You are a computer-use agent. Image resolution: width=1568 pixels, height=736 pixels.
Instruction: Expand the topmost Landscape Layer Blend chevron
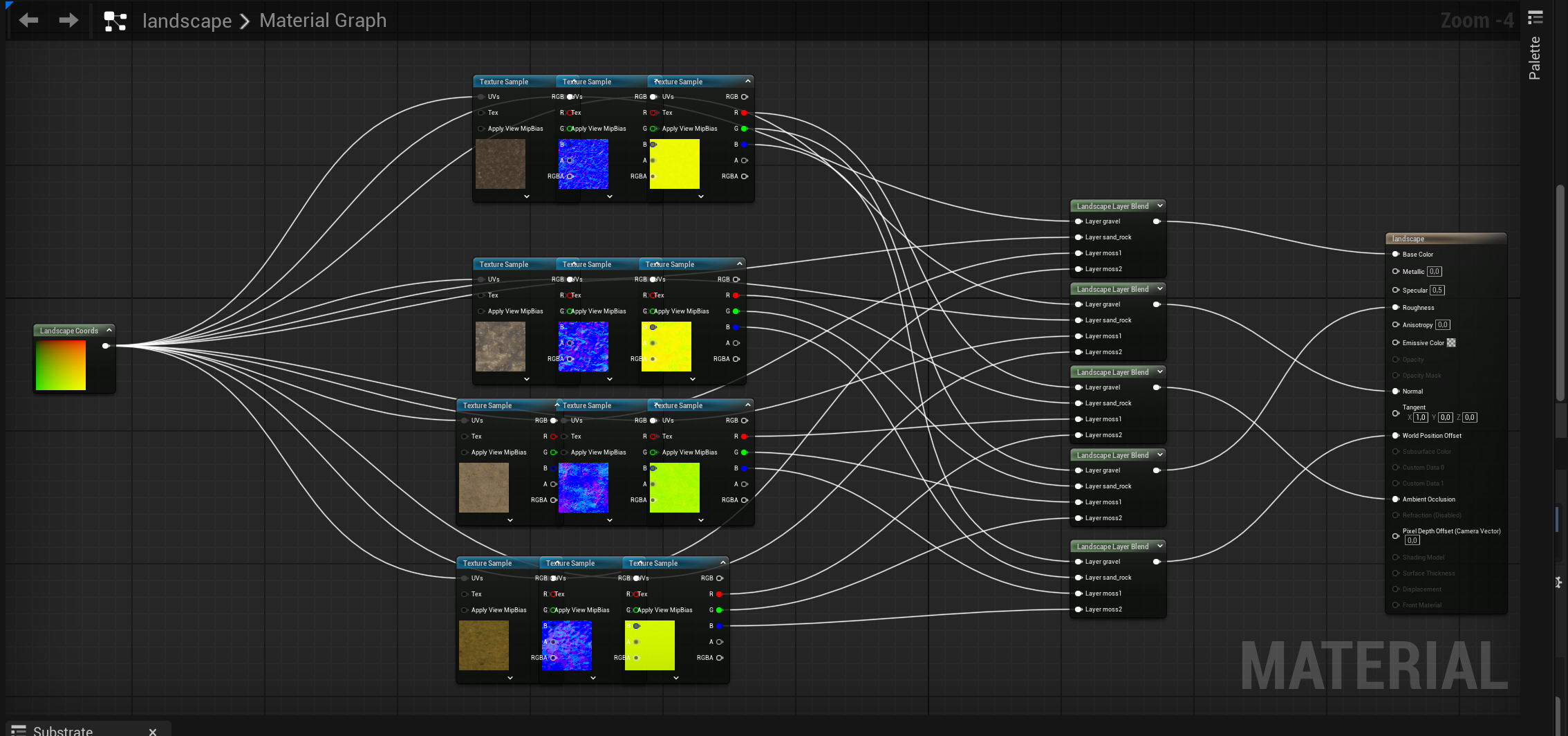pos(1160,205)
